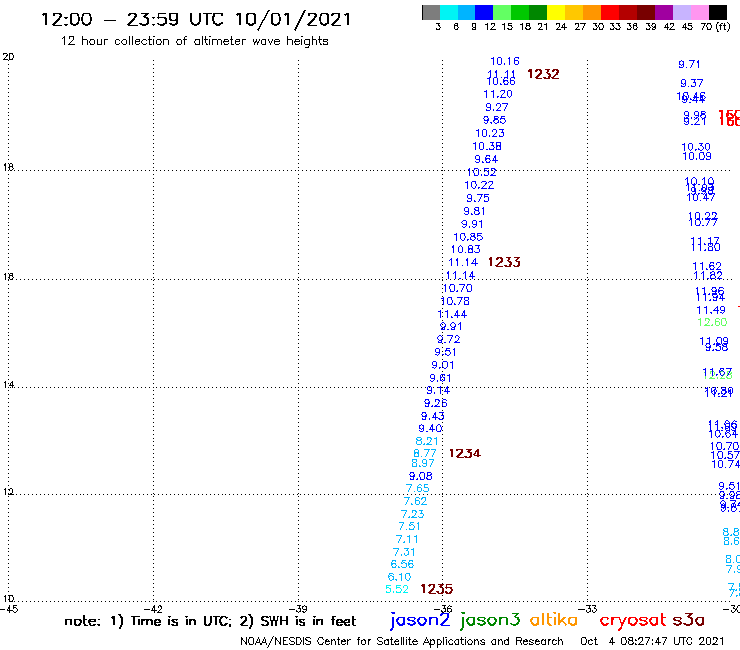The width and height of the screenshot is (740, 650).
Task: Click the 8.77 wave height value
Action: [425, 454]
